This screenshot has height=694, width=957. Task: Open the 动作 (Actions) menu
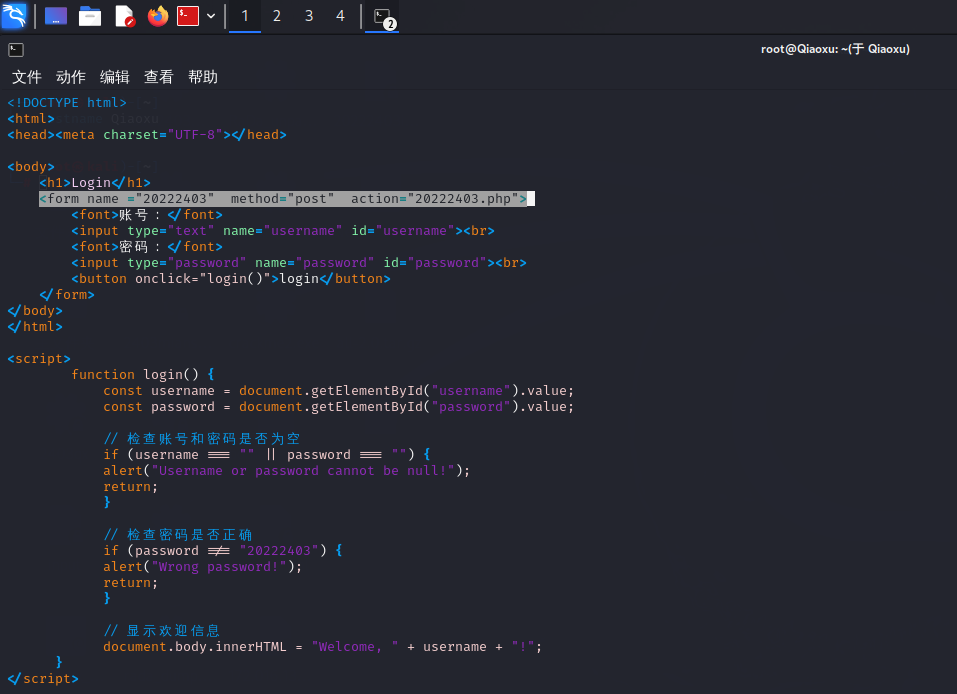71,77
